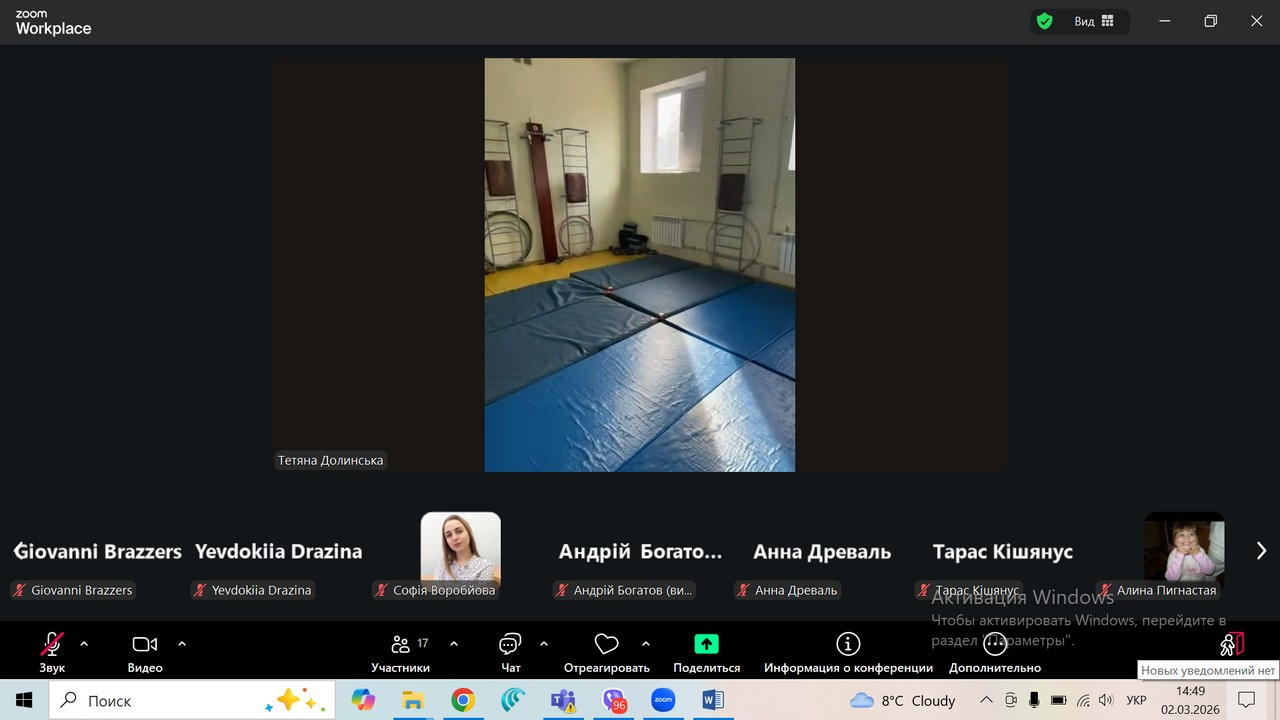The width and height of the screenshot is (1280, 720).
Task: Expand the arrow next to Участники
Action: point(454,644)
